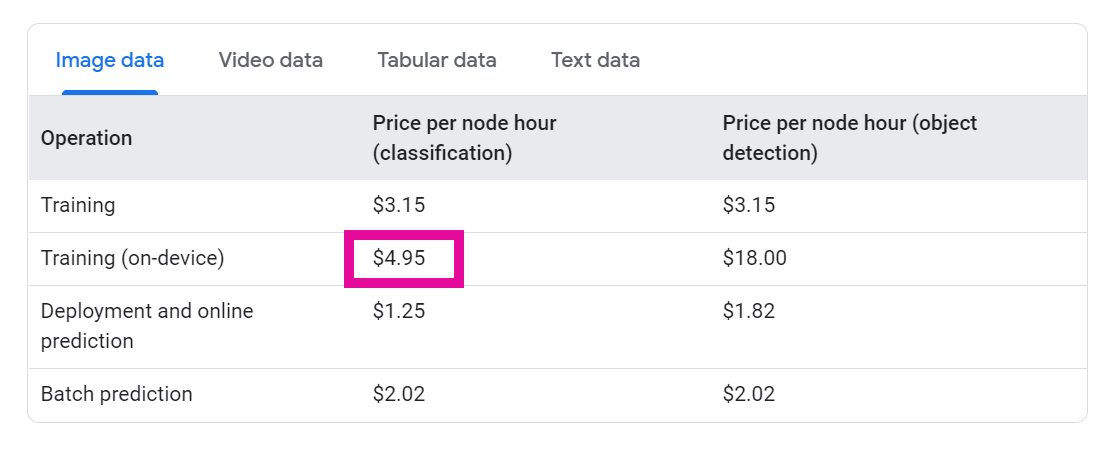Image resolution: width=1119 pixels, height=452 pixels.
Task: Select the Training row label
Action: click(78, 205)
